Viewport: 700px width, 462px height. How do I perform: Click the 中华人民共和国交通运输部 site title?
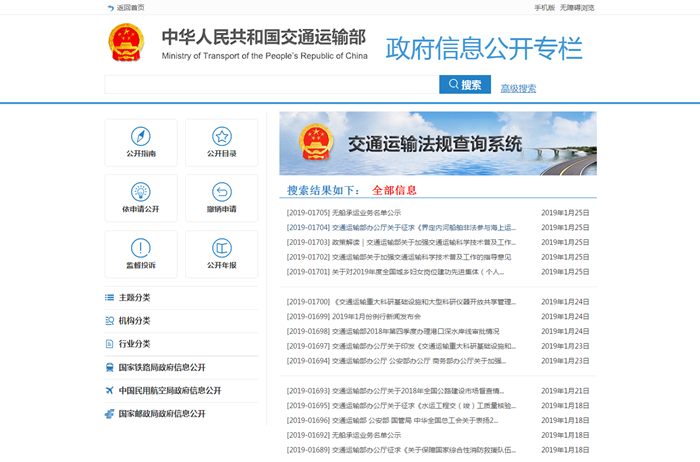264,37
